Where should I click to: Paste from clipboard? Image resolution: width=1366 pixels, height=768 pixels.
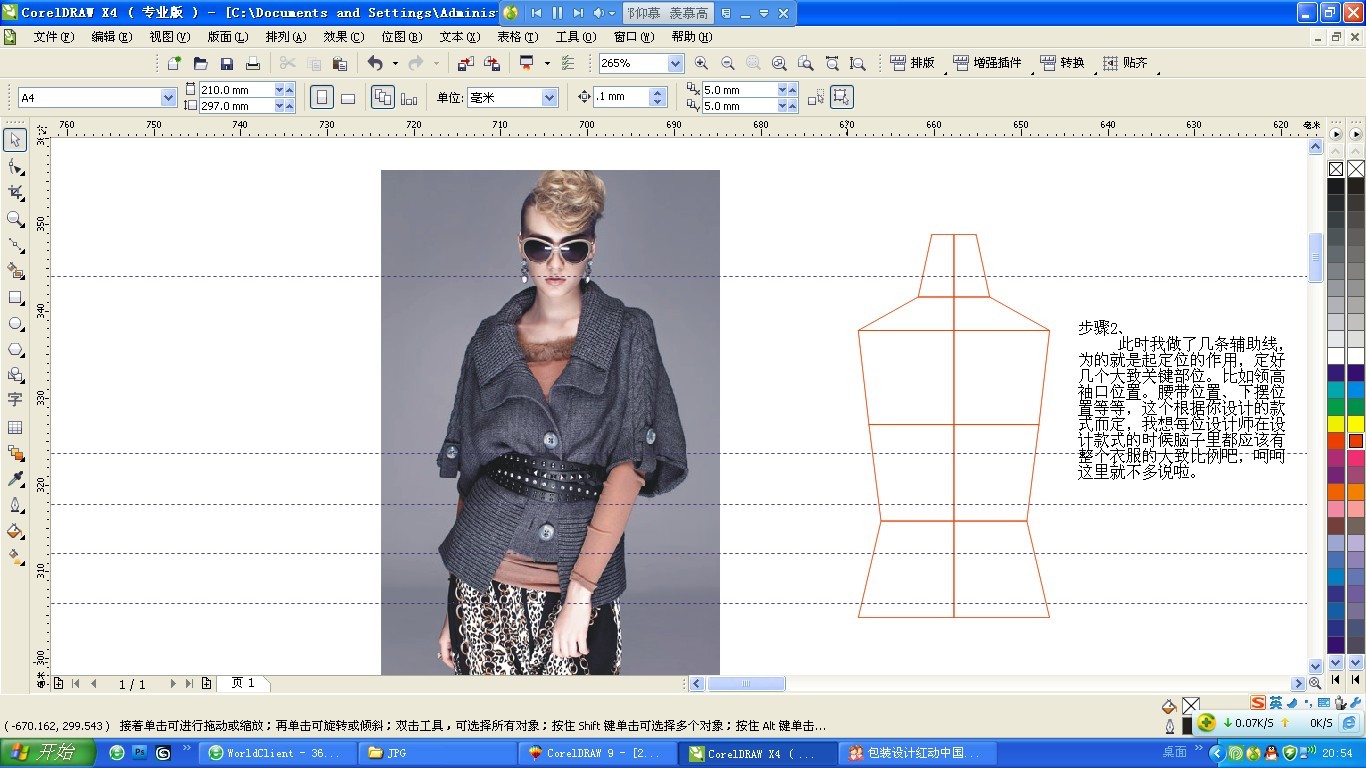pyautogui.click(x=339, y=63)
